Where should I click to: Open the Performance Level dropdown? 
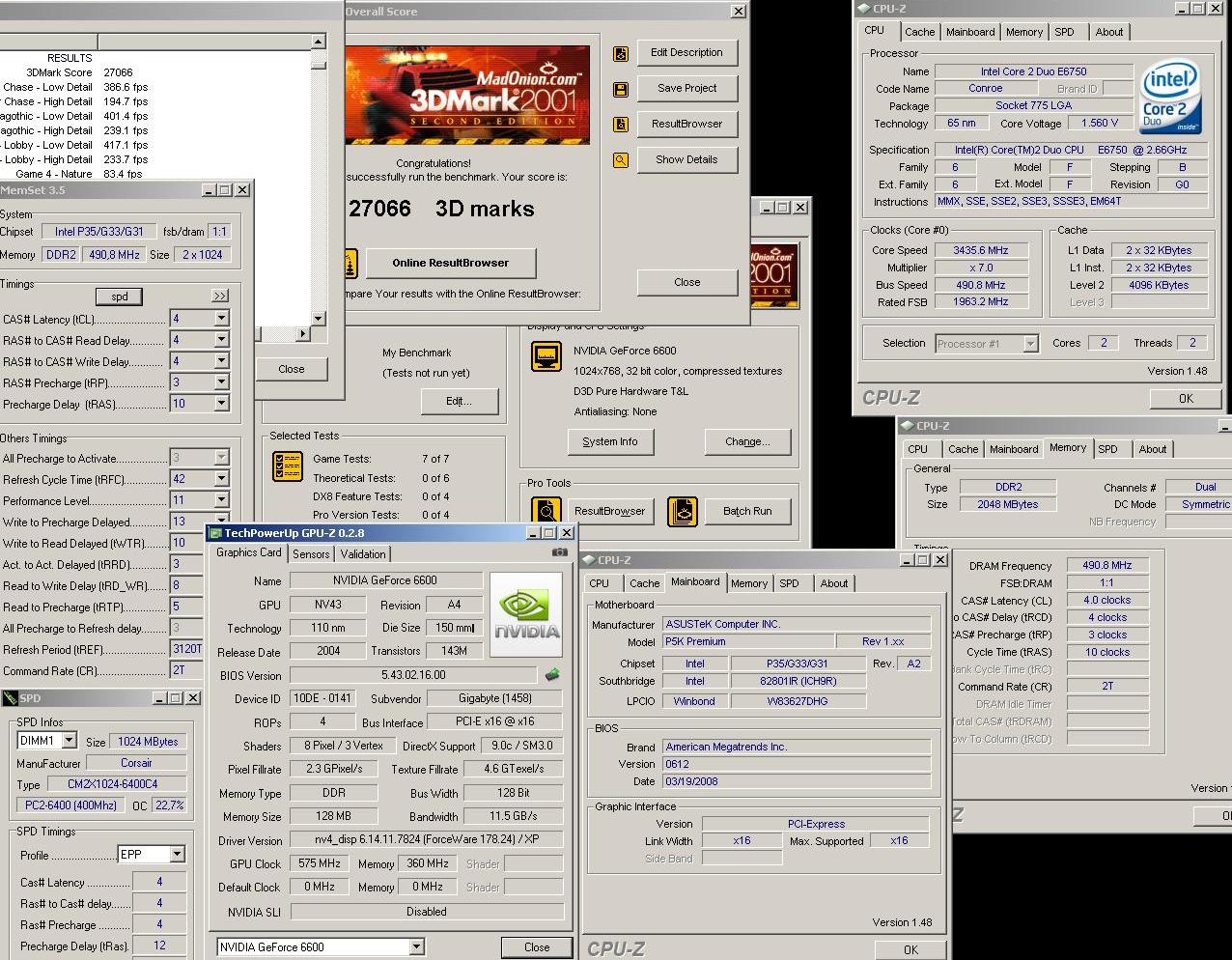221,500
